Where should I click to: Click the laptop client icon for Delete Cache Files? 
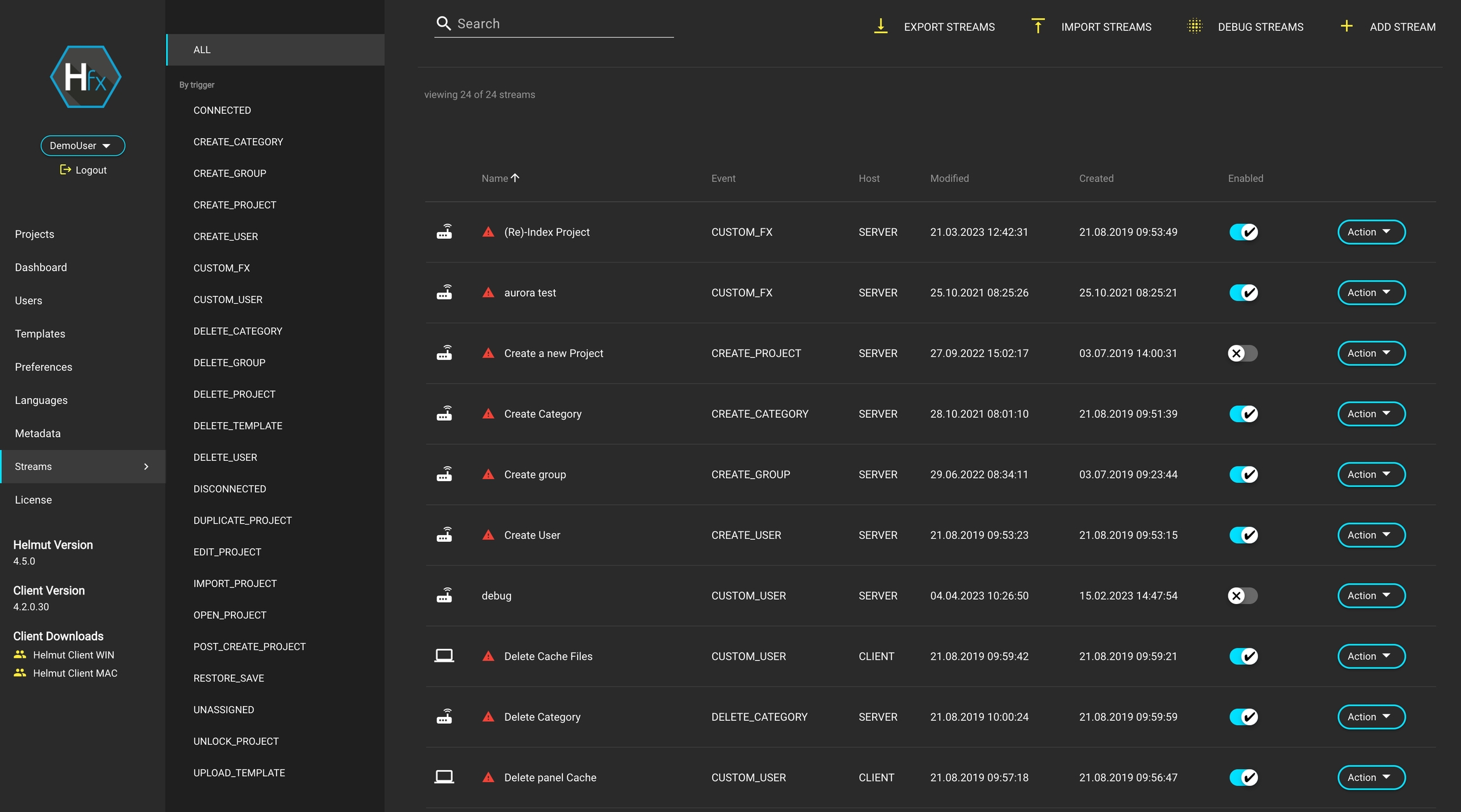tap(444, 656)
